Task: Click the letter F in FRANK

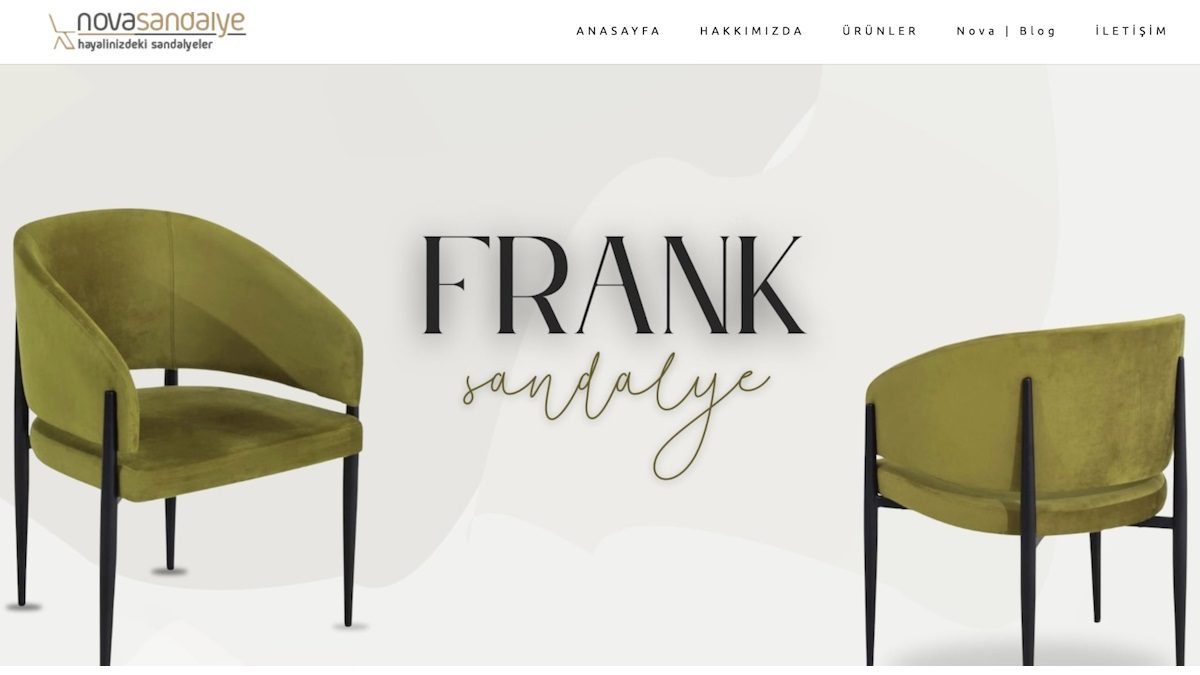Action: click(x=448, y=285)
